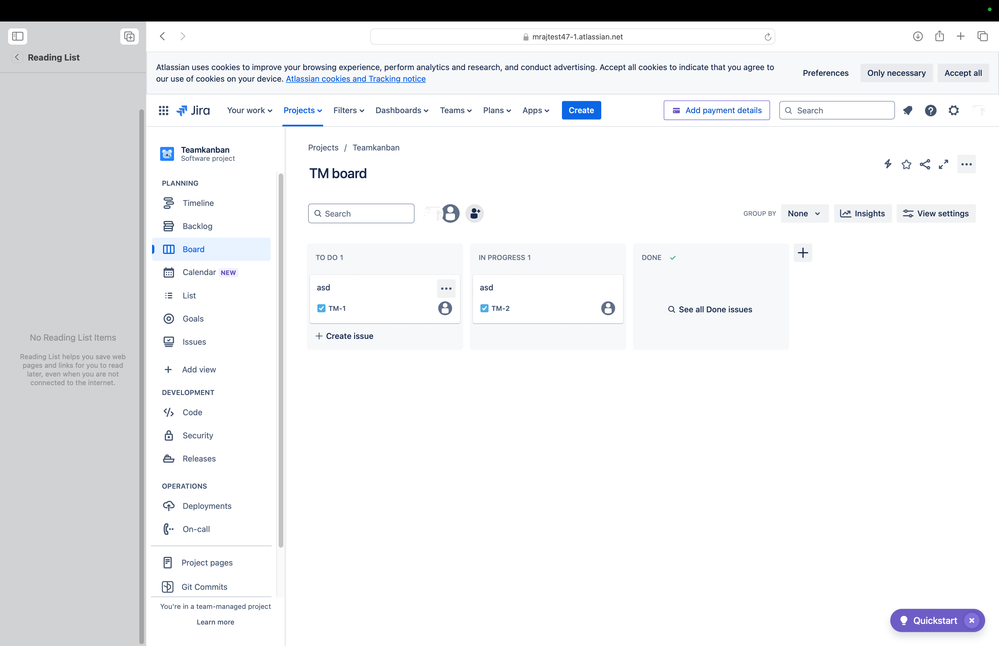Open List view in the sidebar
This screenshot has width=999, height=646.
click(x=211, y=296)
